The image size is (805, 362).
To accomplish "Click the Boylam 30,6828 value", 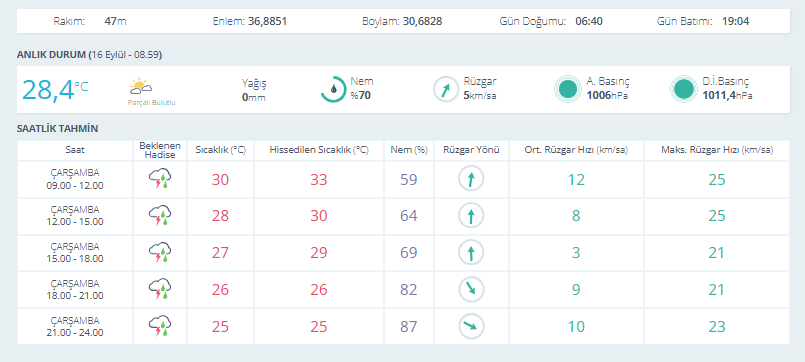I will [x=423, y=22].
